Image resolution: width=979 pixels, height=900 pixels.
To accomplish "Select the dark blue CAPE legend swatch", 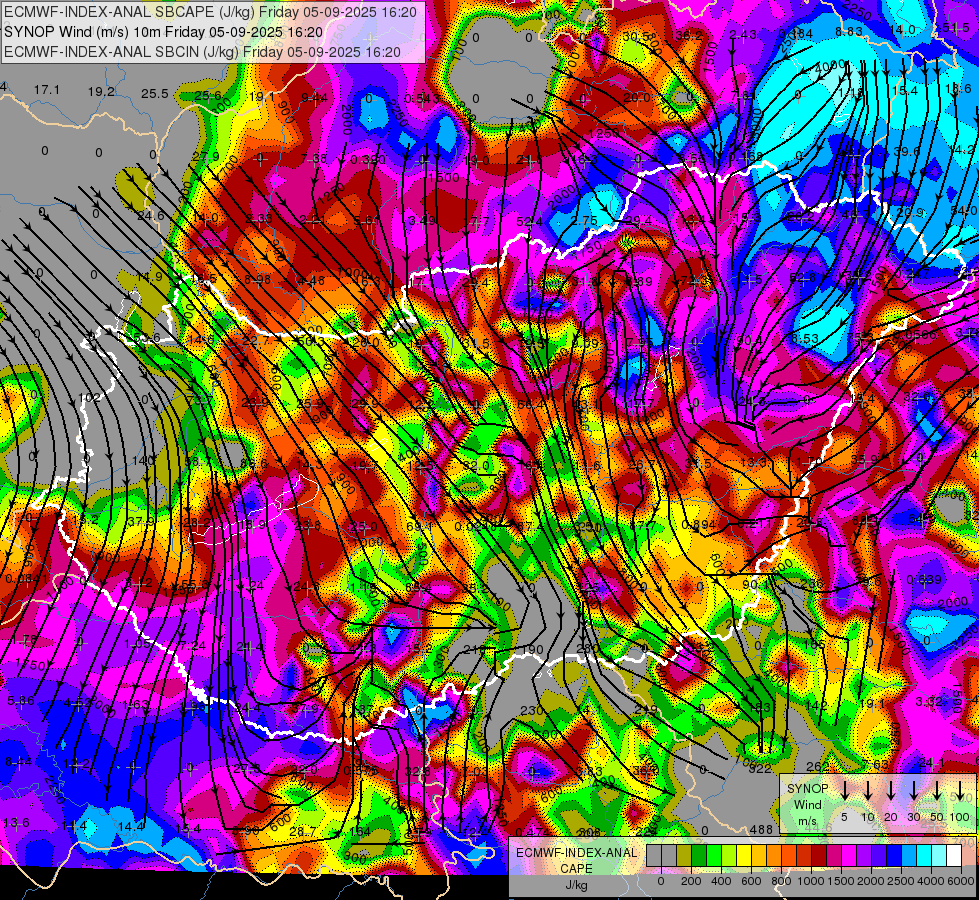I will coord(893,856).
